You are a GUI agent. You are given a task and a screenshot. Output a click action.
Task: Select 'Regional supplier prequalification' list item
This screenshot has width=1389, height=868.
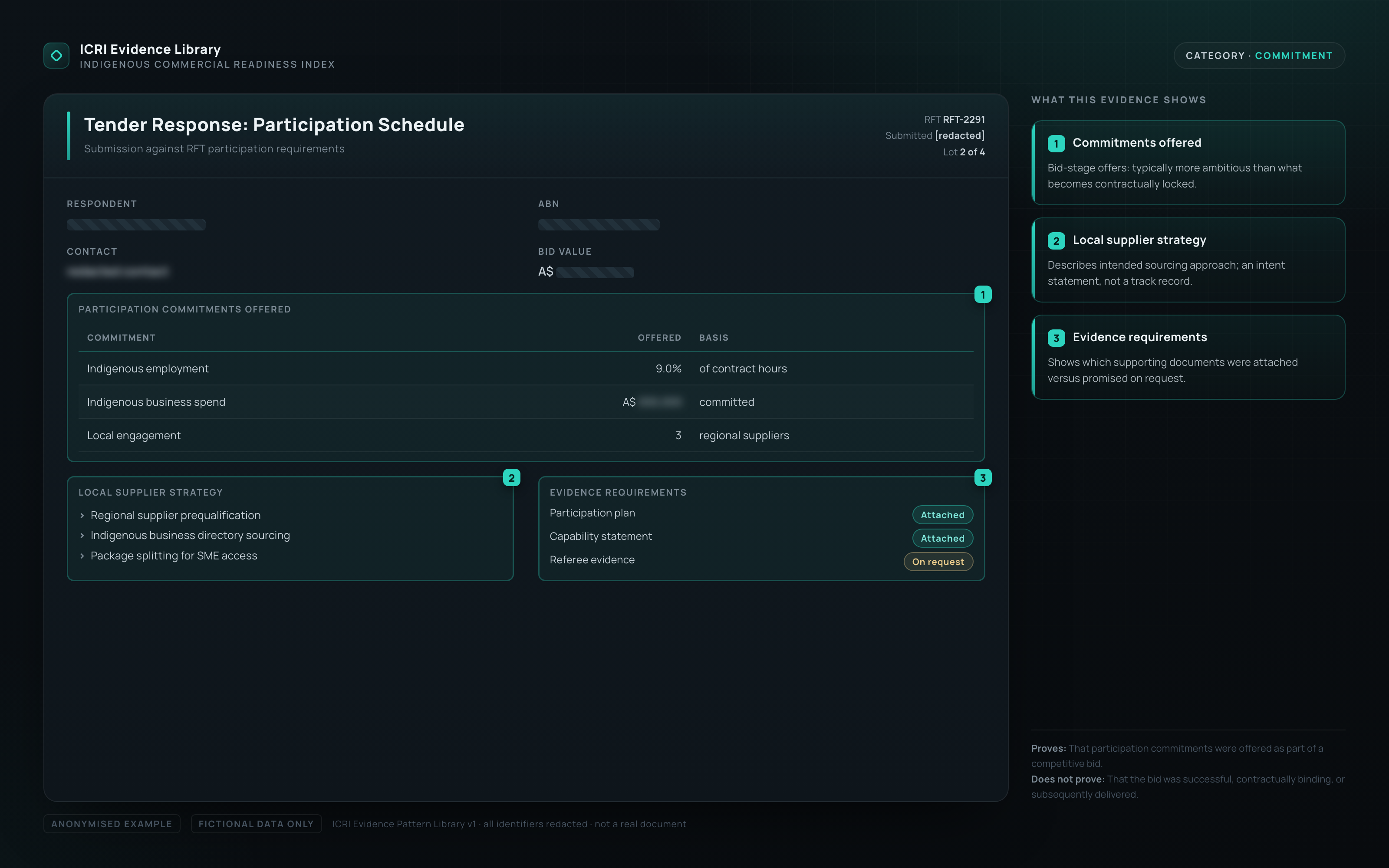click(x=175, y=516)
